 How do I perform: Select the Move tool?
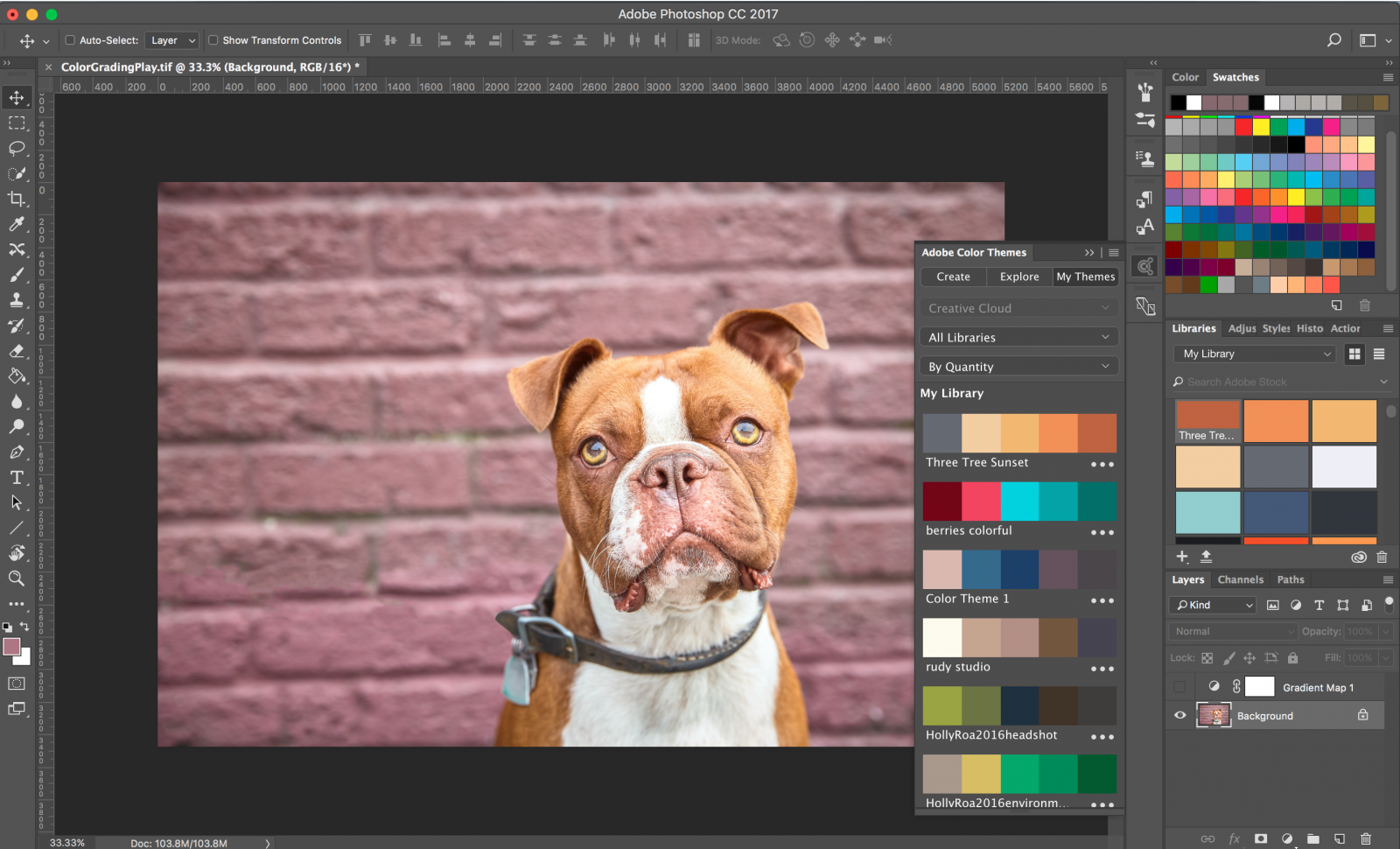click(17, 97)
